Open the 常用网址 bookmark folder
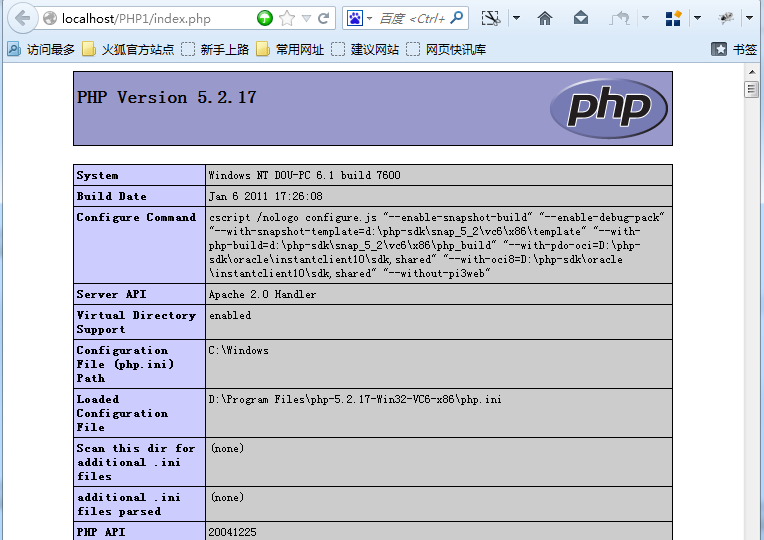 pyautogui.click(x=290, y=49)
